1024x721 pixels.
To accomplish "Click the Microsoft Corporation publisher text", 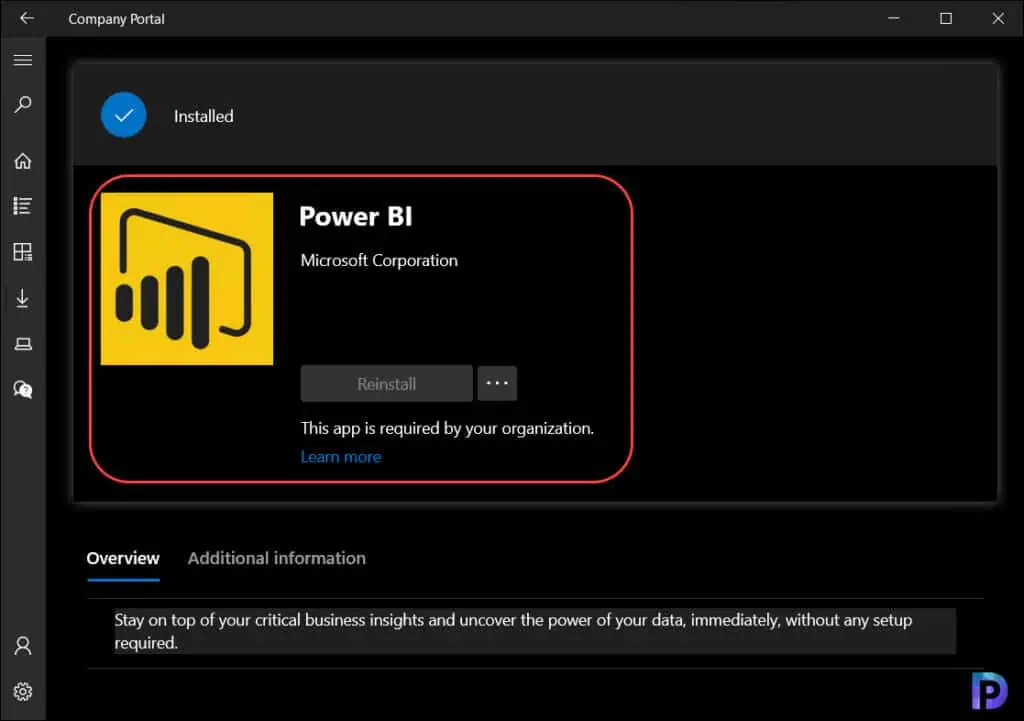I will point(379,261).
